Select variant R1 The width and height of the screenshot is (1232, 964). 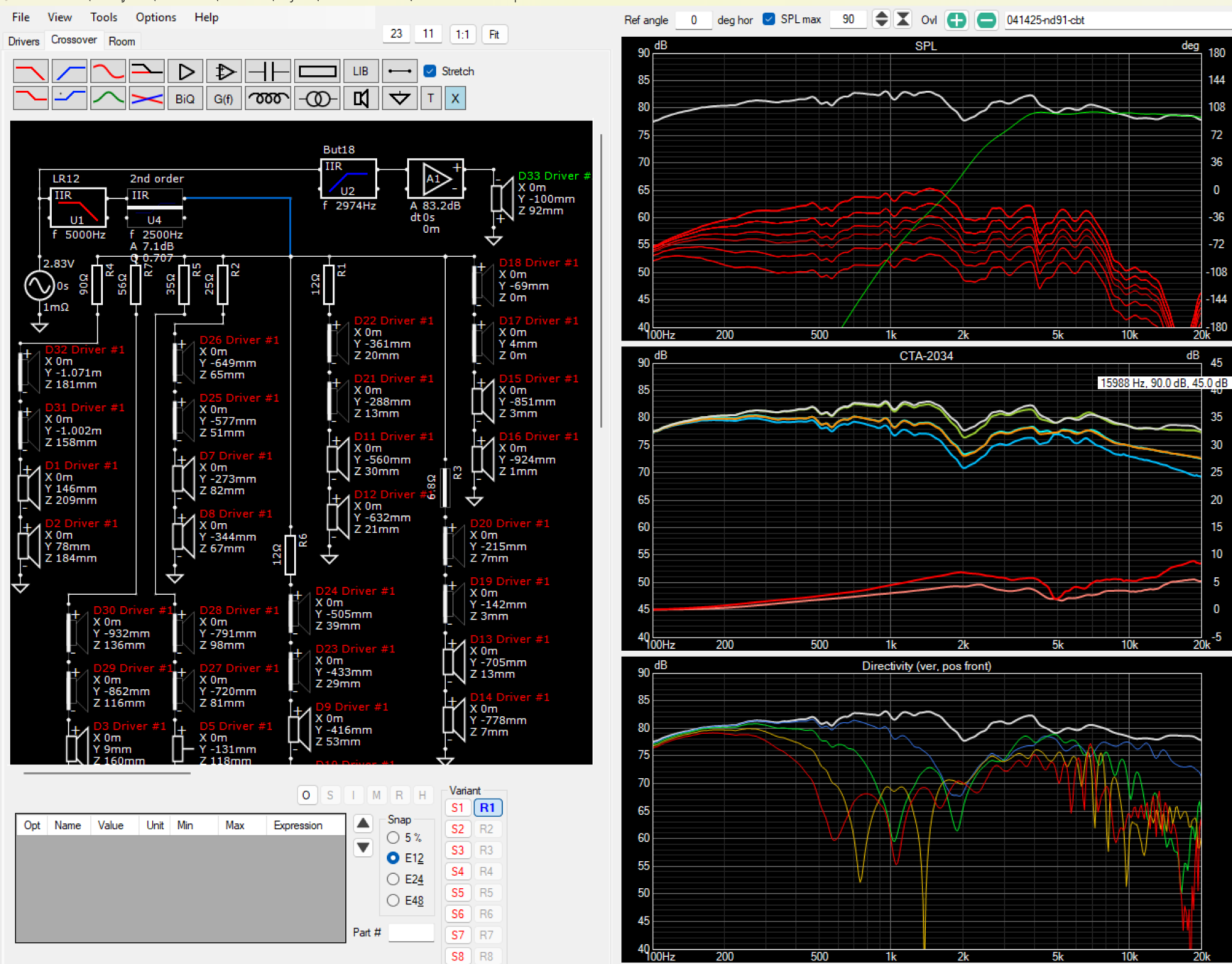point(487,808)
